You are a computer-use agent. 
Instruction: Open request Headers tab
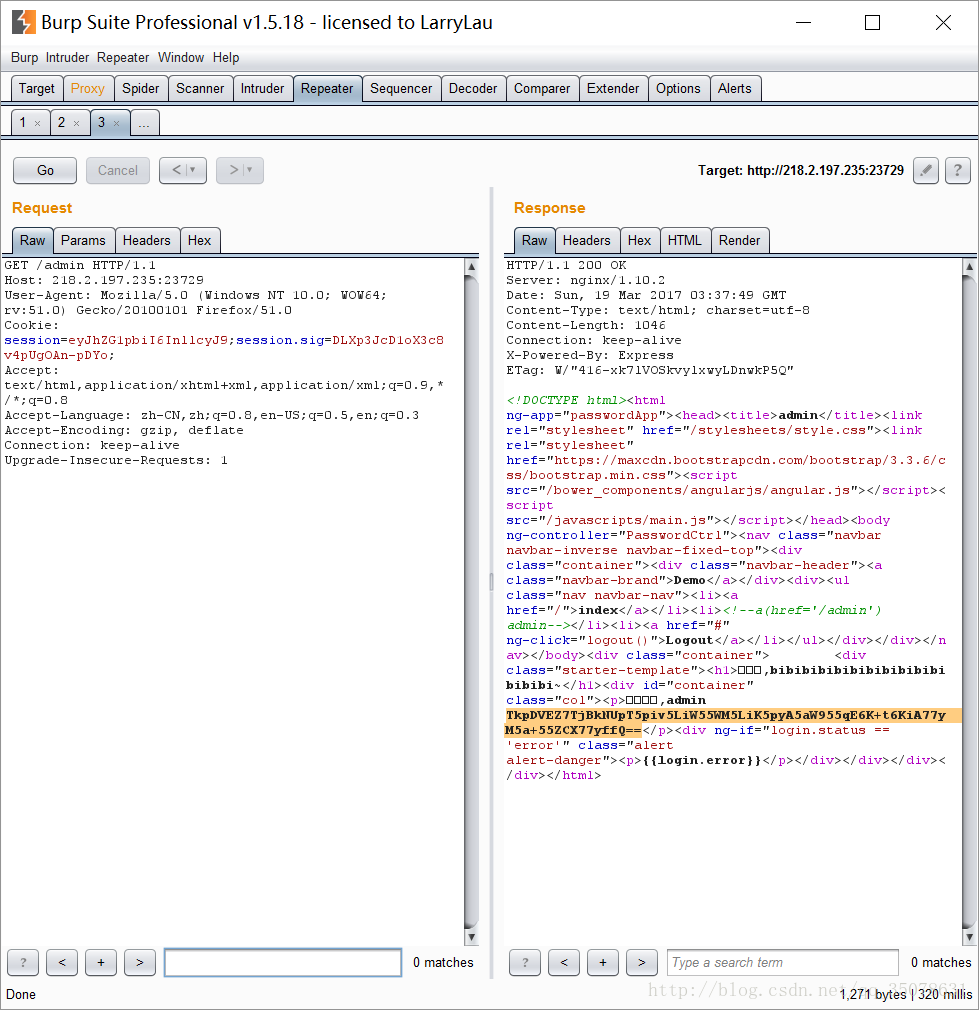pyautogui.click(x=147, y=240)
